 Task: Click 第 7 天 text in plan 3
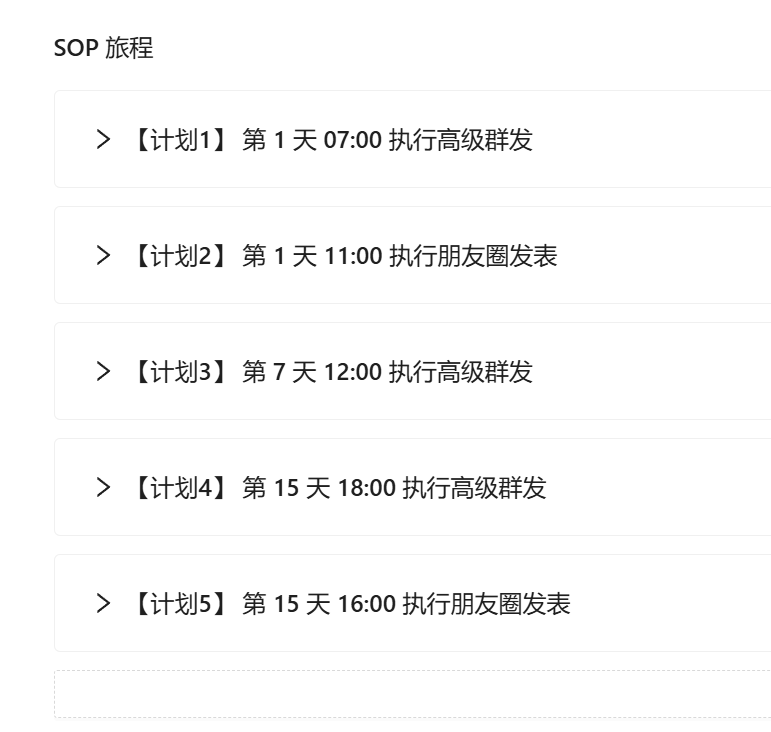pyautogui.click(x=279, y=372)
